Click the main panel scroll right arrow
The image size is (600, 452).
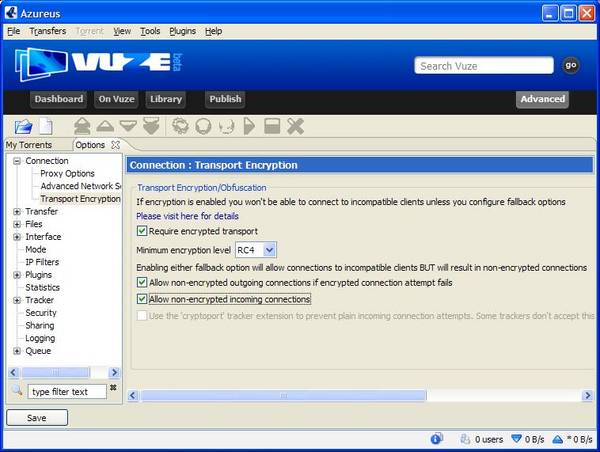pos(587,395)
